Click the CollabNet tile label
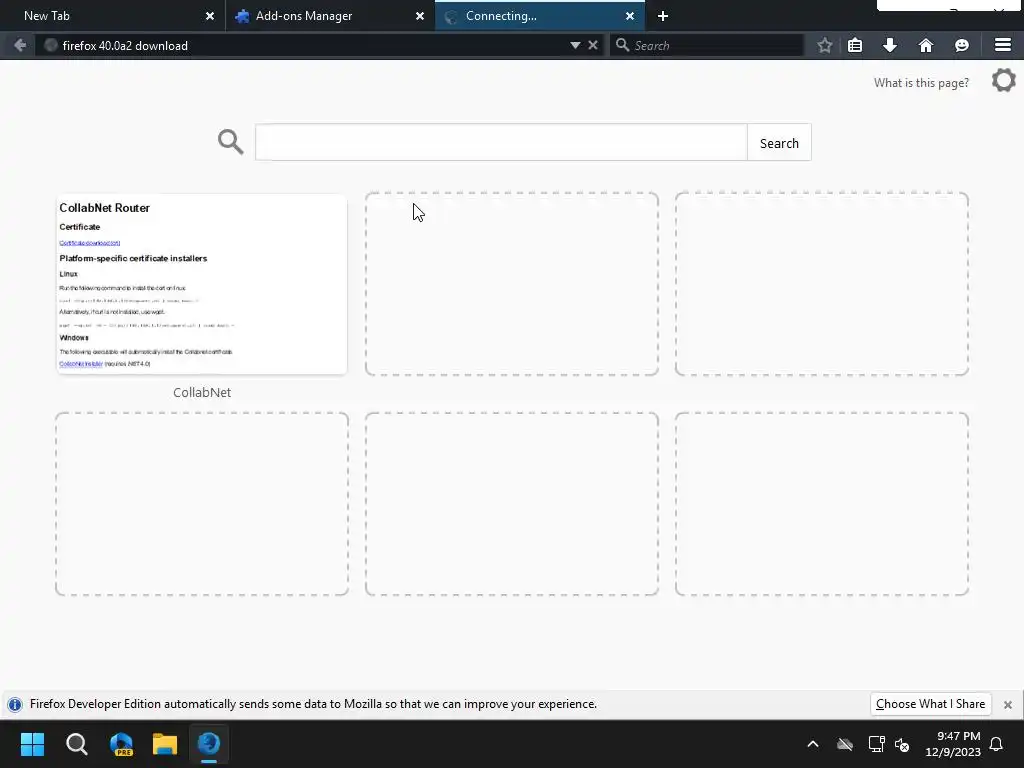The height and width of the screenshot is (768, 1024). [x=202, y=392]
